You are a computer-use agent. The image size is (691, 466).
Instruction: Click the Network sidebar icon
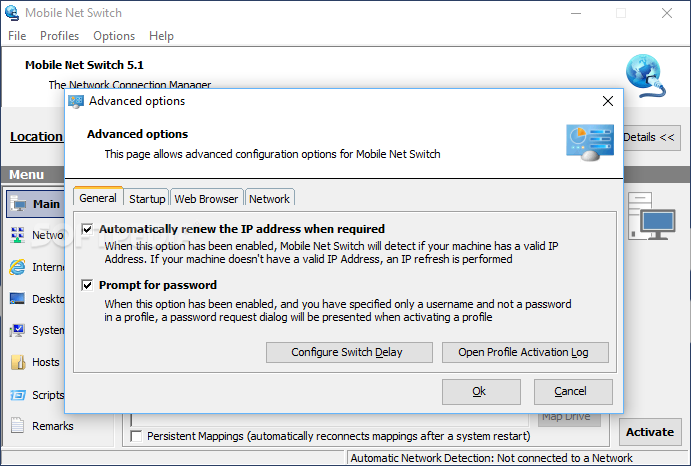coord(17,235)
